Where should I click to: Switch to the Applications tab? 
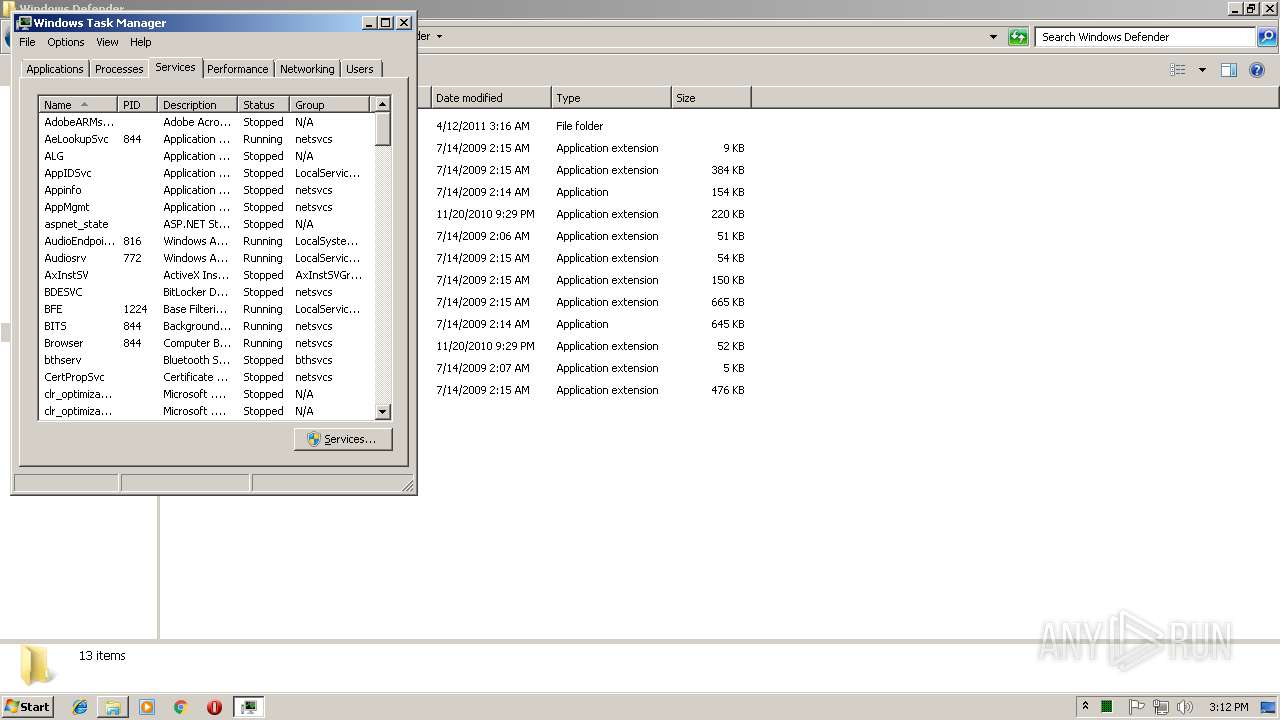pos(55,69)
